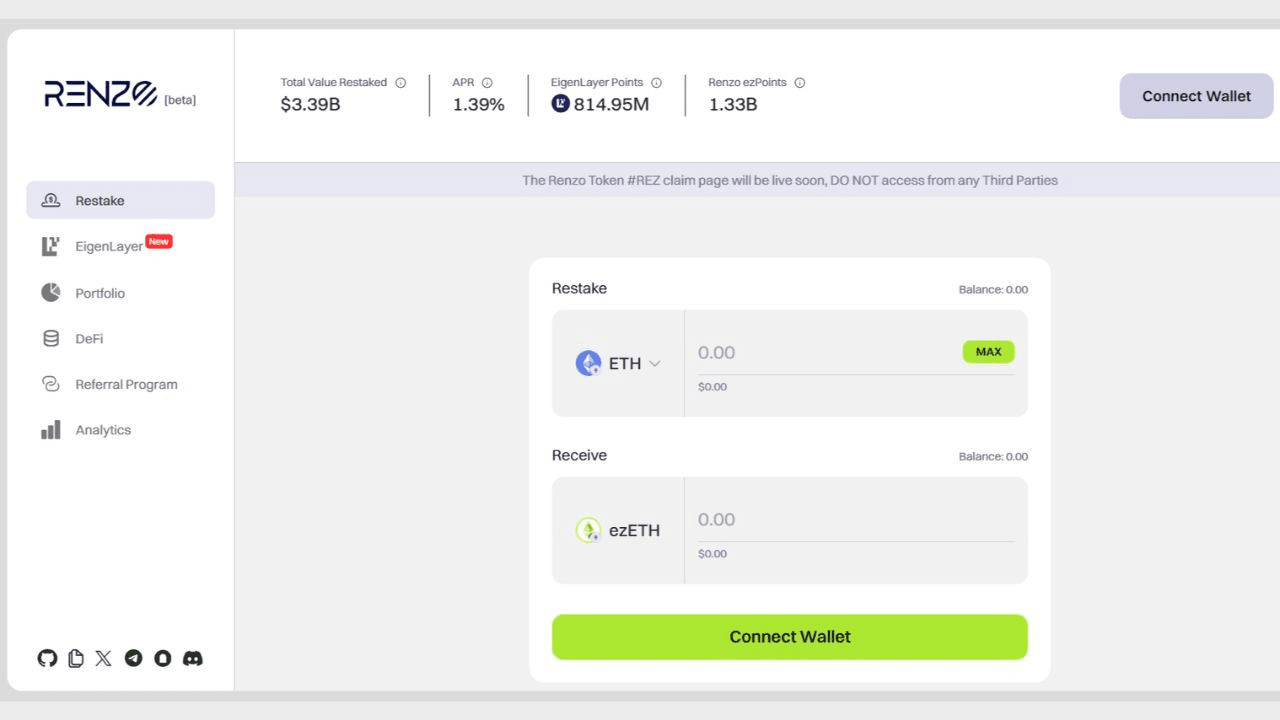Click the EigenLayer logo icon in the sidebar
1280x720 pixels.
50,246
